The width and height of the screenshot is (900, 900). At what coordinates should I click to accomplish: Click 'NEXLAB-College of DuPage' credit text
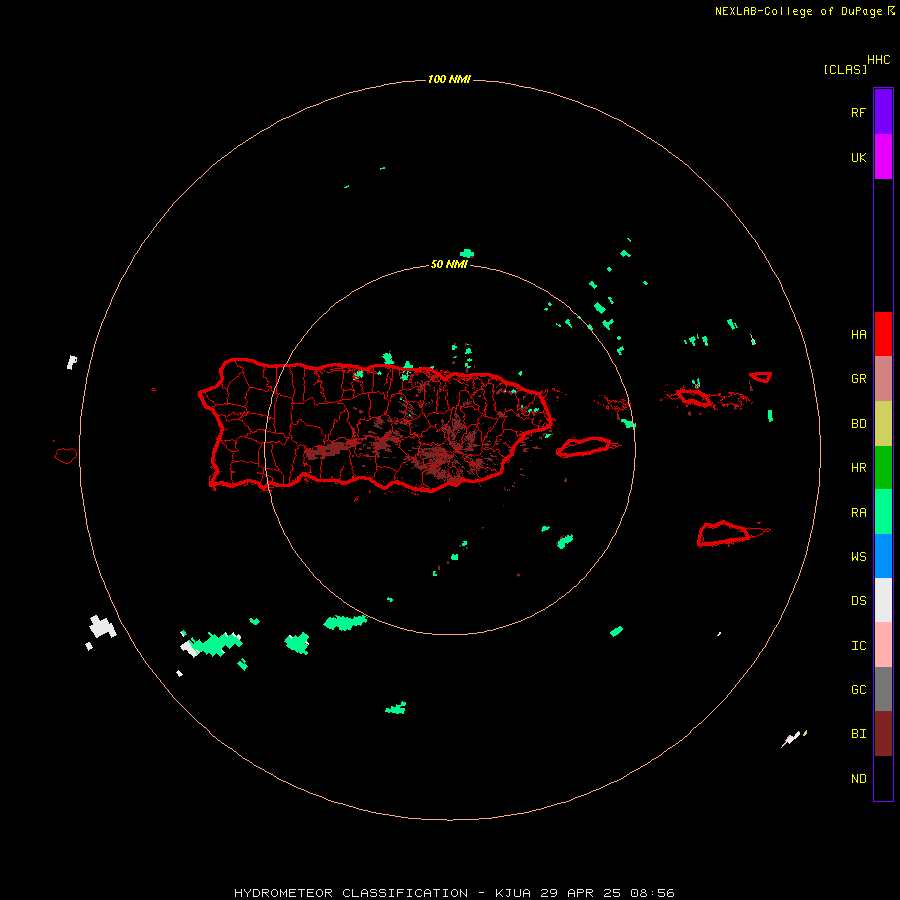[x=798, y=11]
